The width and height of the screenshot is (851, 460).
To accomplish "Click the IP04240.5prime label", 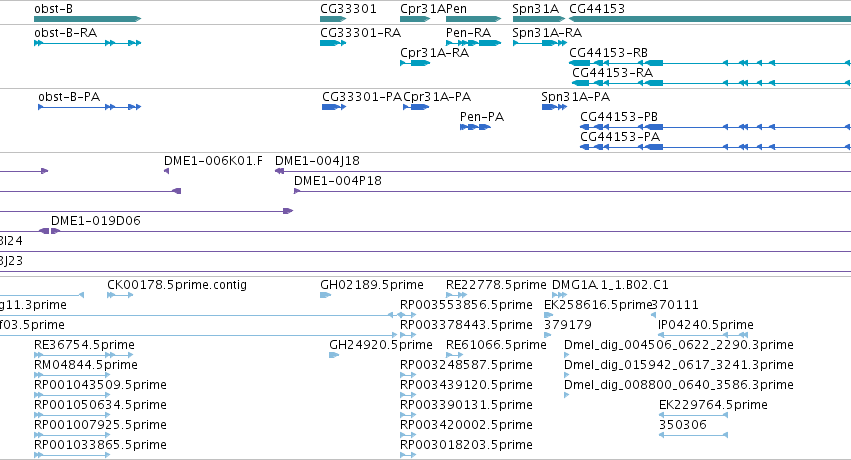I will click(x=706, y=325).
